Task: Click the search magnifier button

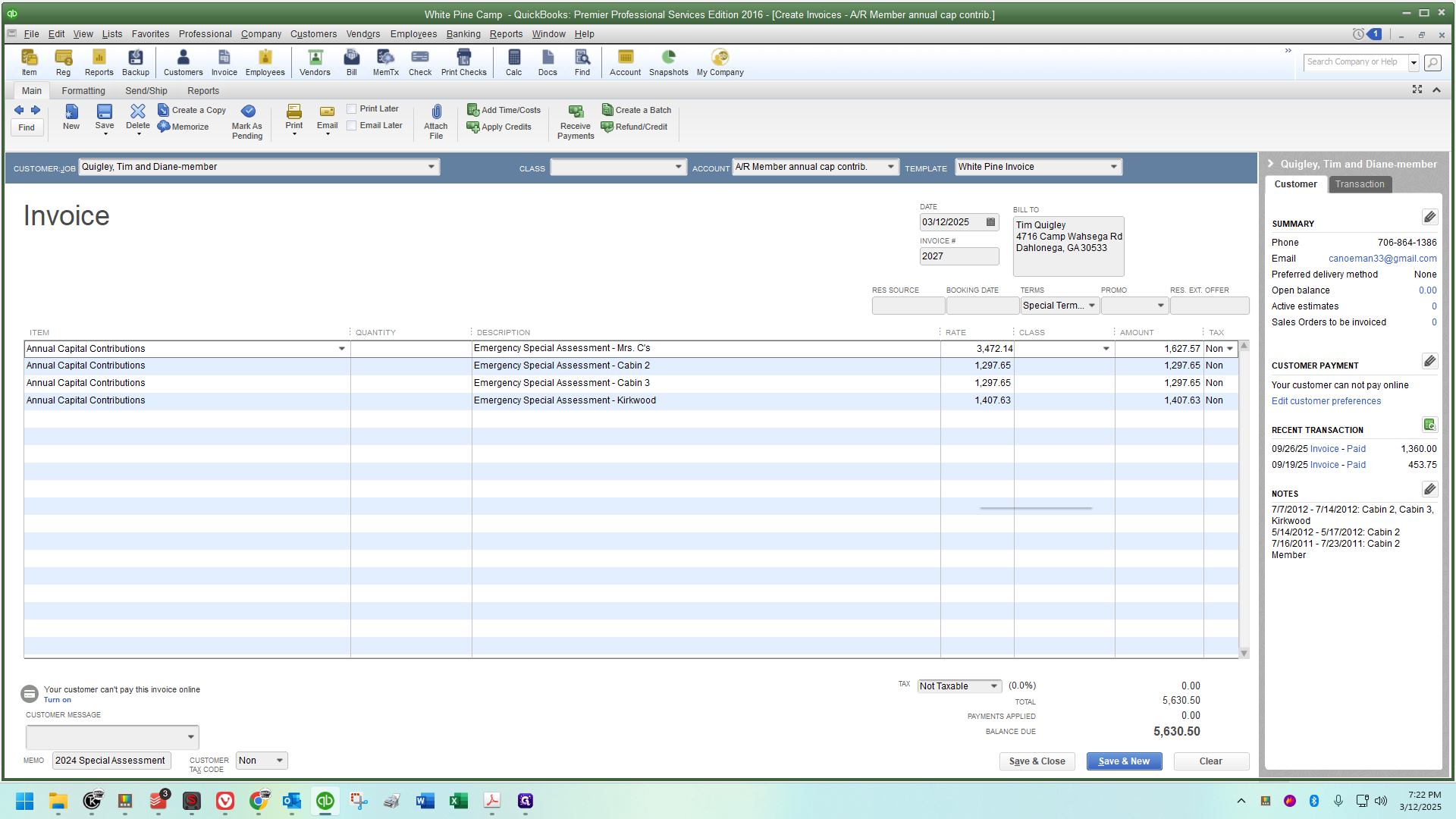Action: (1432, 63)
